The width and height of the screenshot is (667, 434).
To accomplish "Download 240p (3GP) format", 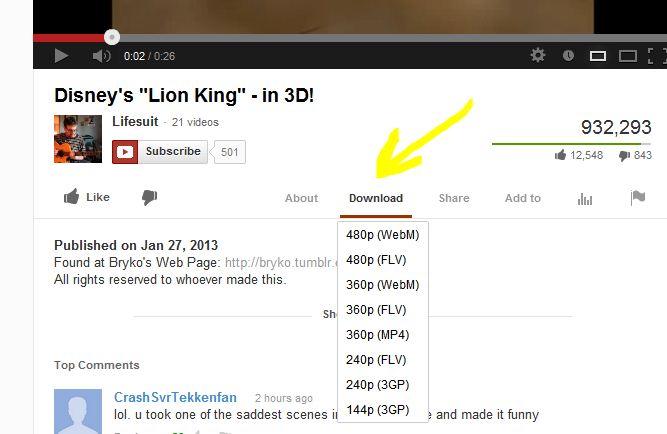I will pos(382,385).
